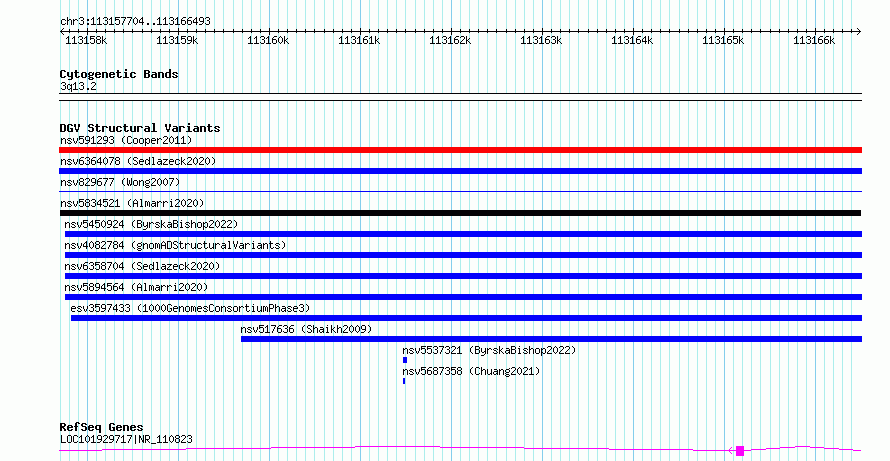Select the black nsv5834521 variant bar
The height and width of the screenshot is (461, 890).
(x=460, y=213)
